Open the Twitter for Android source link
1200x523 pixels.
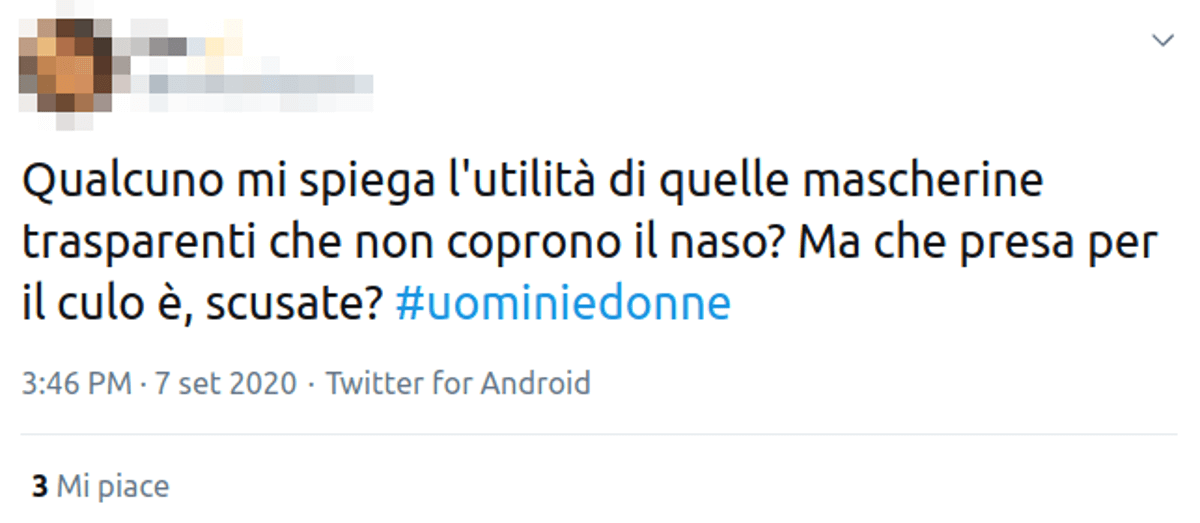[x=458, y=383]
